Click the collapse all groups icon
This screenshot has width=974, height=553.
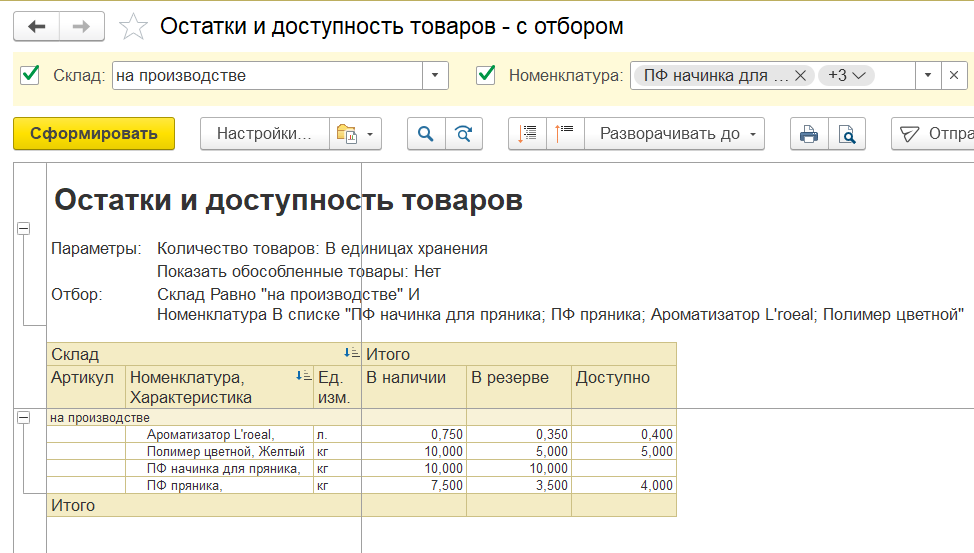(565, 134)
